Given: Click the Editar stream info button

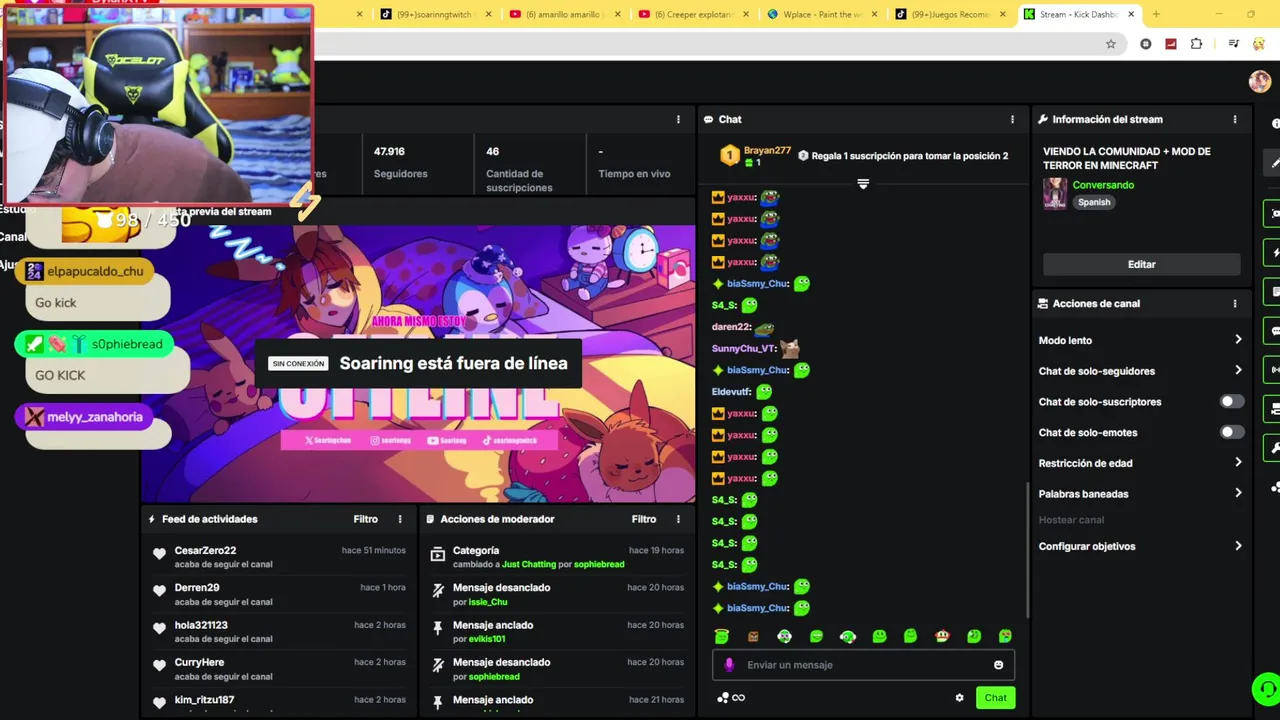Looking at the screenshot, I should [1141, 264].
